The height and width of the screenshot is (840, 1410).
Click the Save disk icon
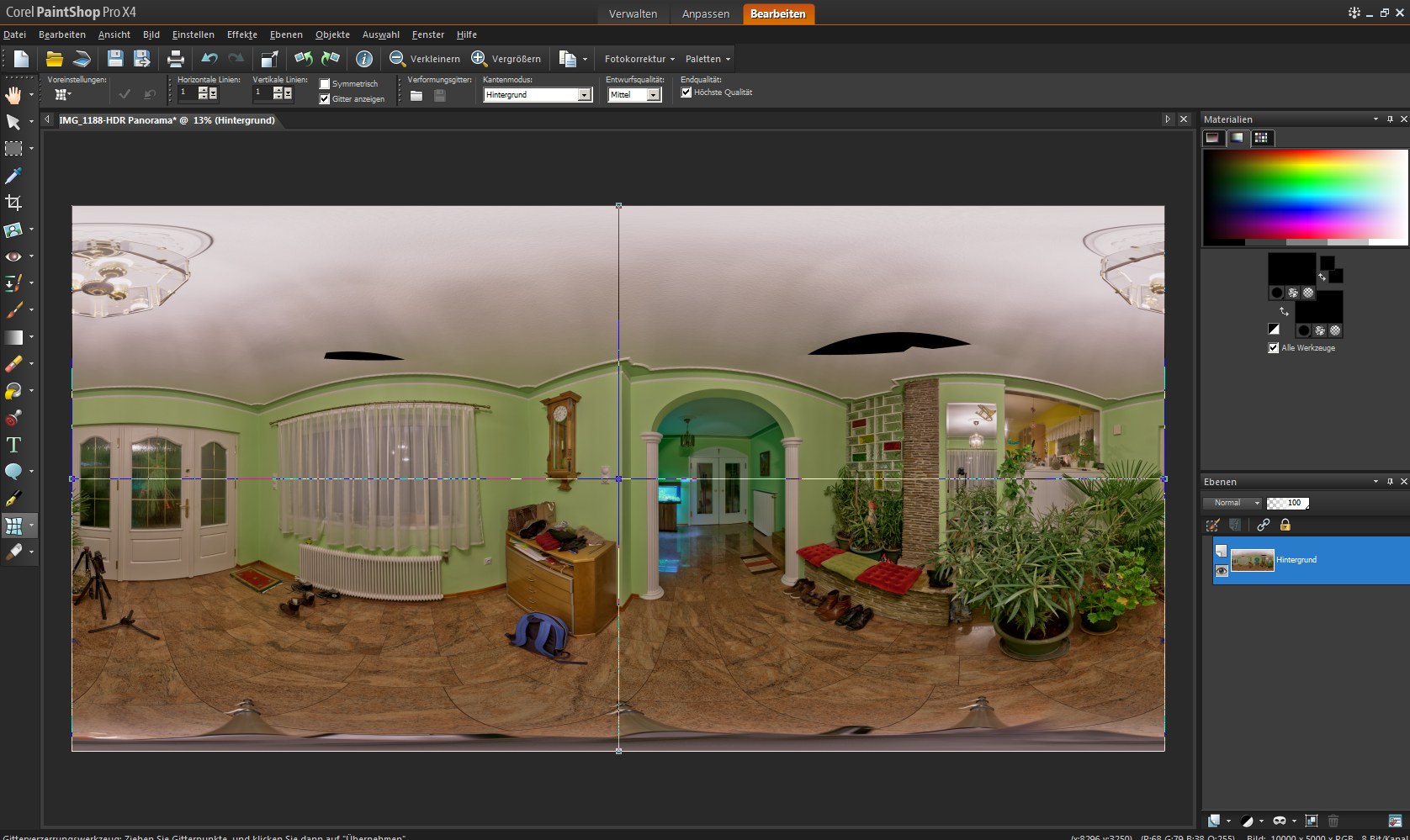(x=115, y=59)
